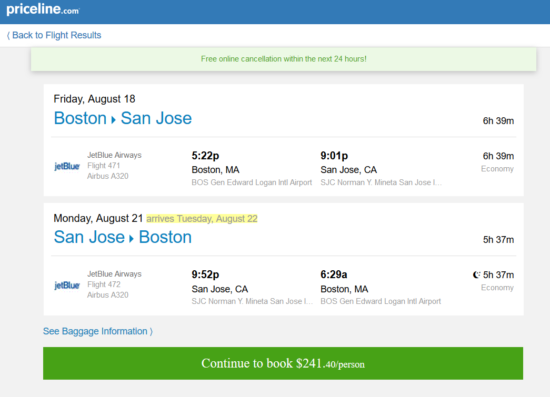The width and height of the screenshot is (550, 397).
Task: Click the free cancellation notice banner
Action: [x=283, y=59]
